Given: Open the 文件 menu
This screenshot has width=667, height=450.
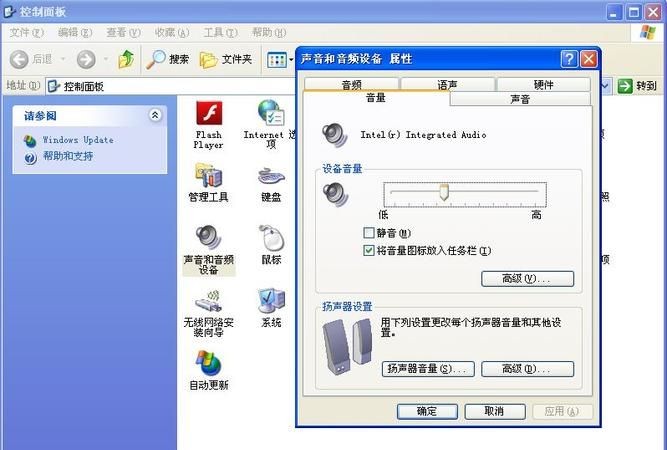Looking at the screenshot, I should click(26, 33).
